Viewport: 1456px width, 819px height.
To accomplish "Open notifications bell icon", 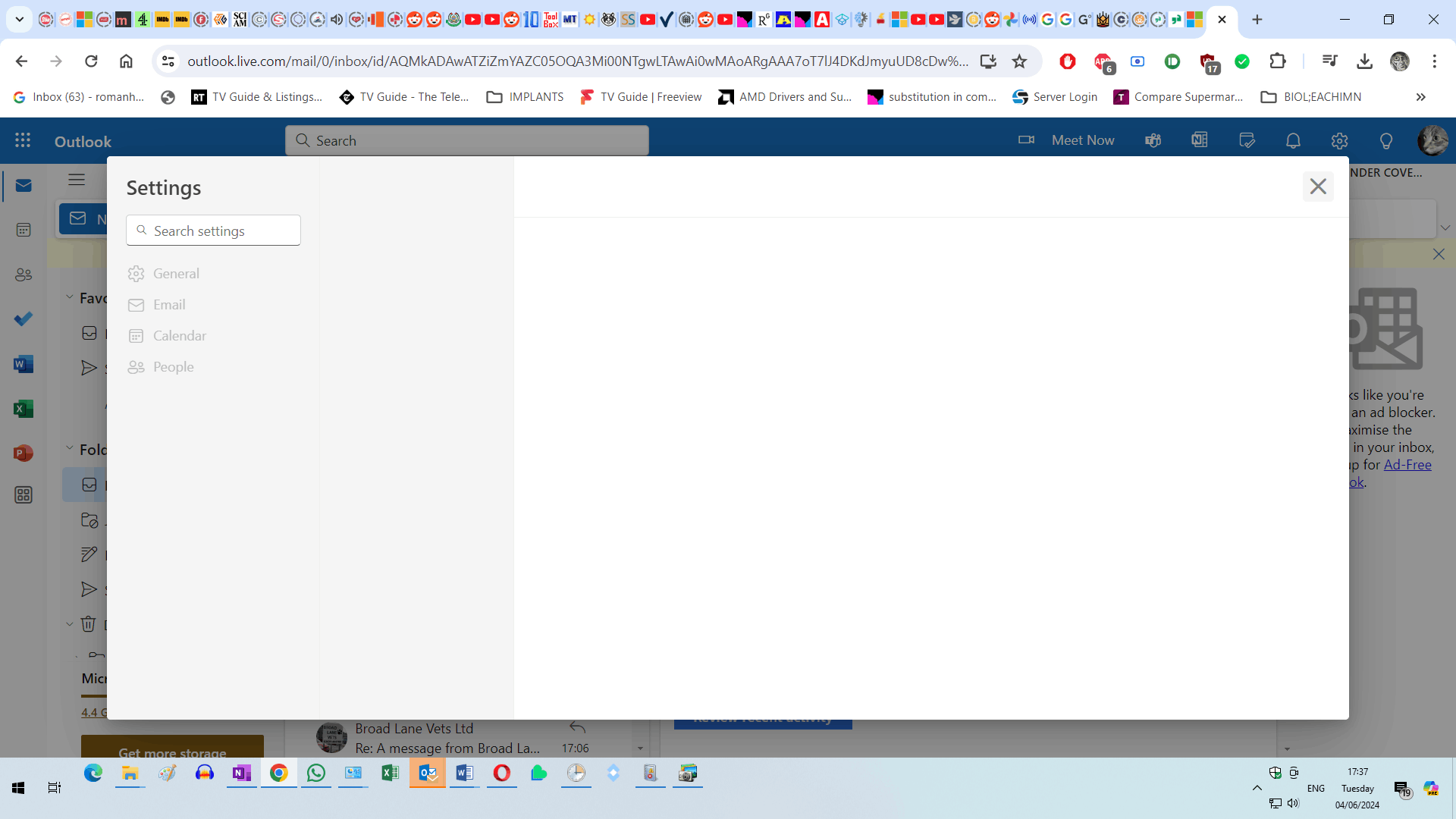I will click(1293, 140).
